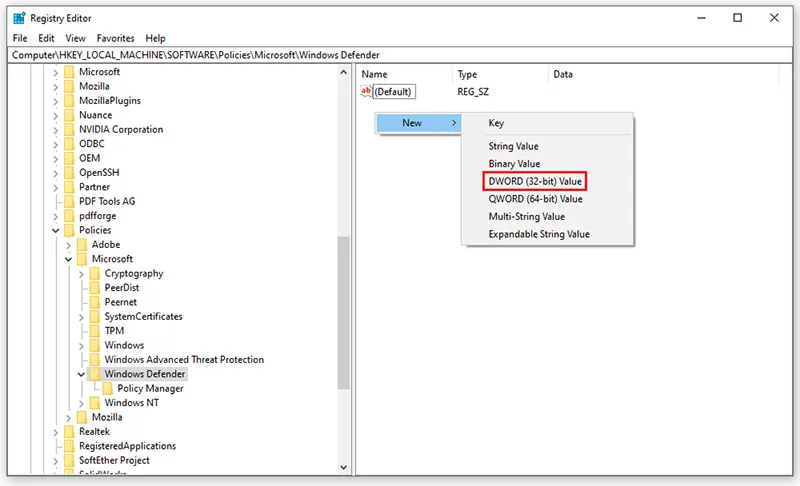The width and height of the screenshot is (800, 486).
Task: Click the Windows Defender folder icon
Action: [x=95, y=374]
